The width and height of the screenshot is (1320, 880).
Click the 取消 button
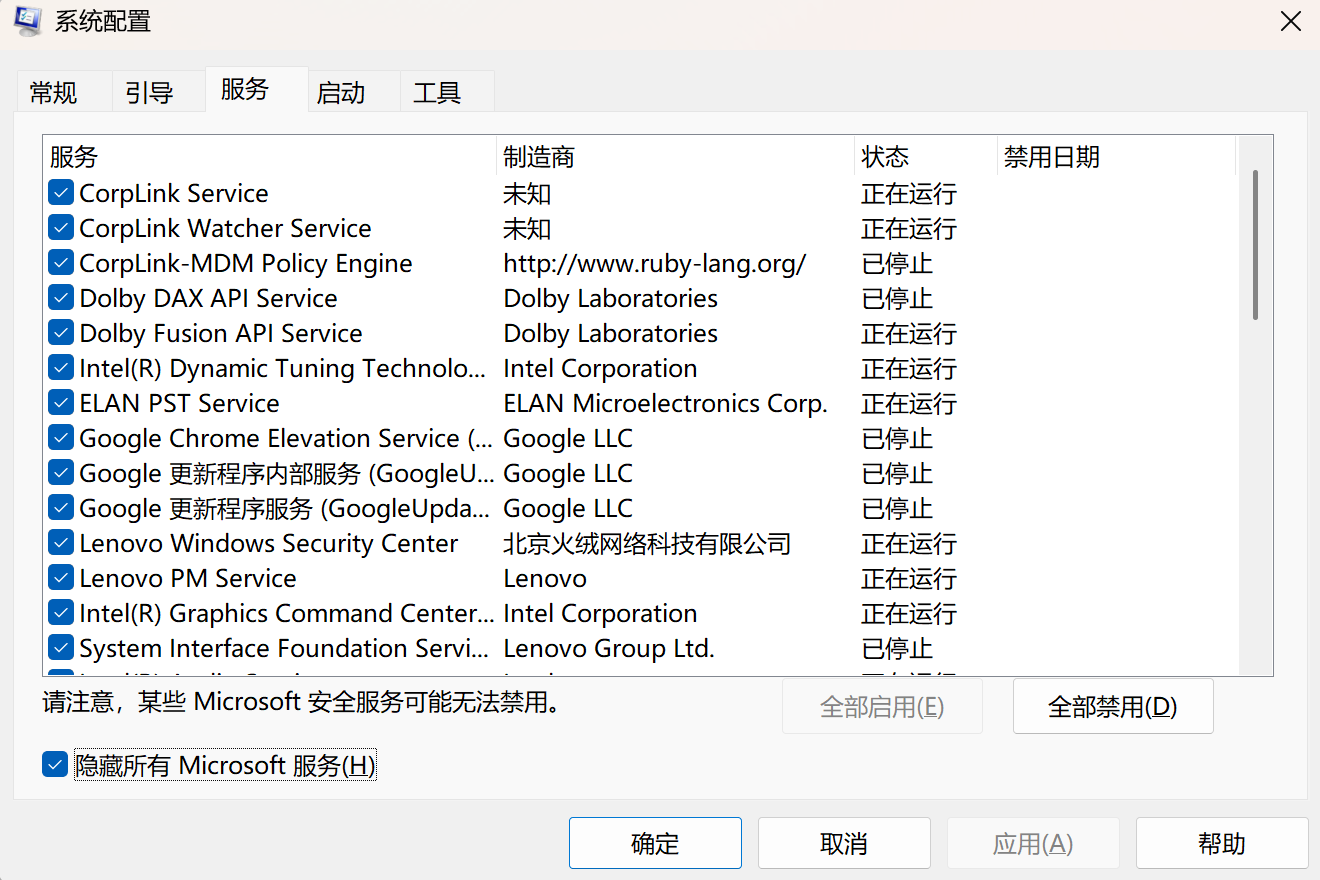point(843,843)
